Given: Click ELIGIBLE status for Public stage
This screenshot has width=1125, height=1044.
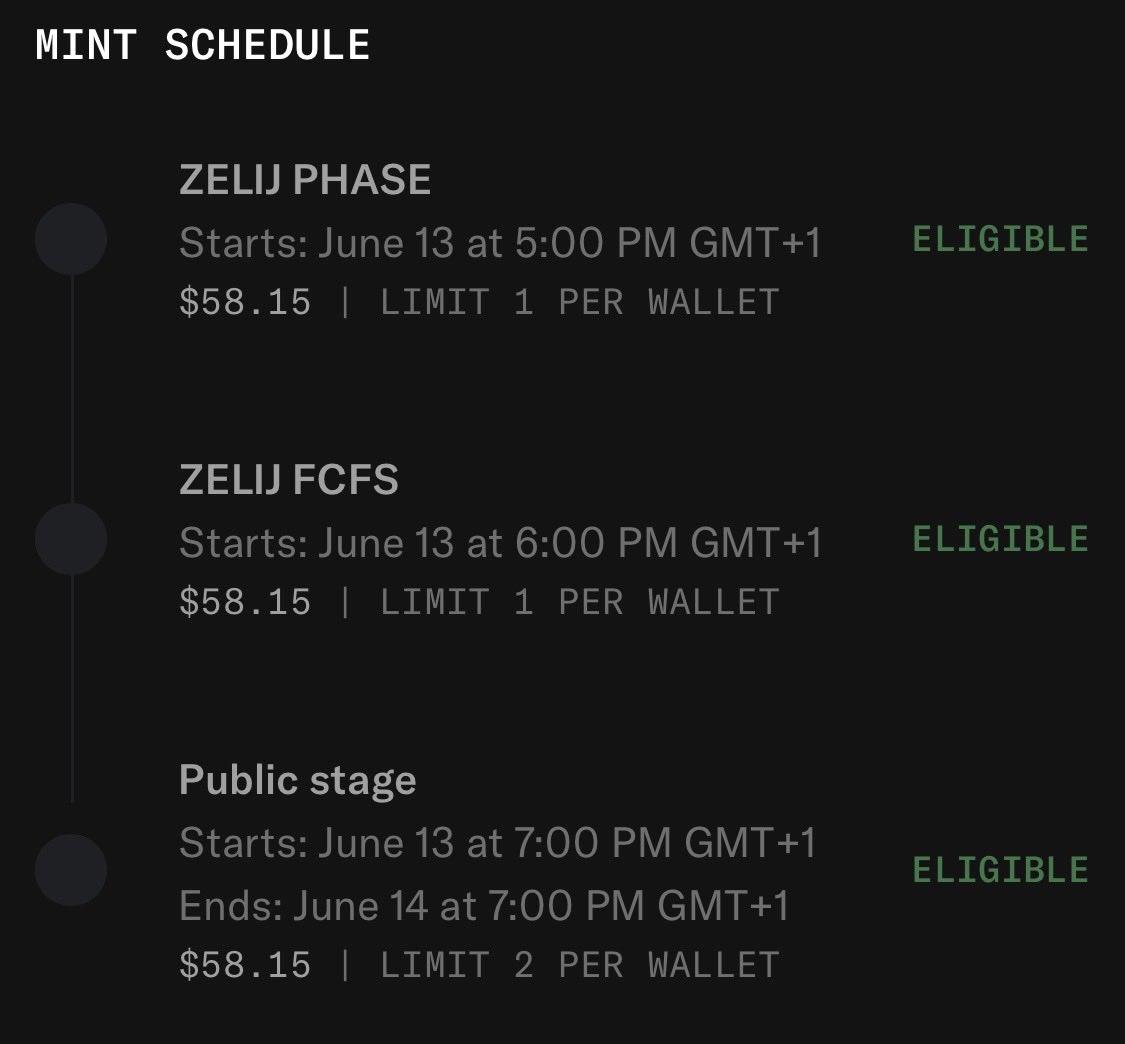Looking at the screenshot, I should pyautogui.click(x=1000, y=870).
